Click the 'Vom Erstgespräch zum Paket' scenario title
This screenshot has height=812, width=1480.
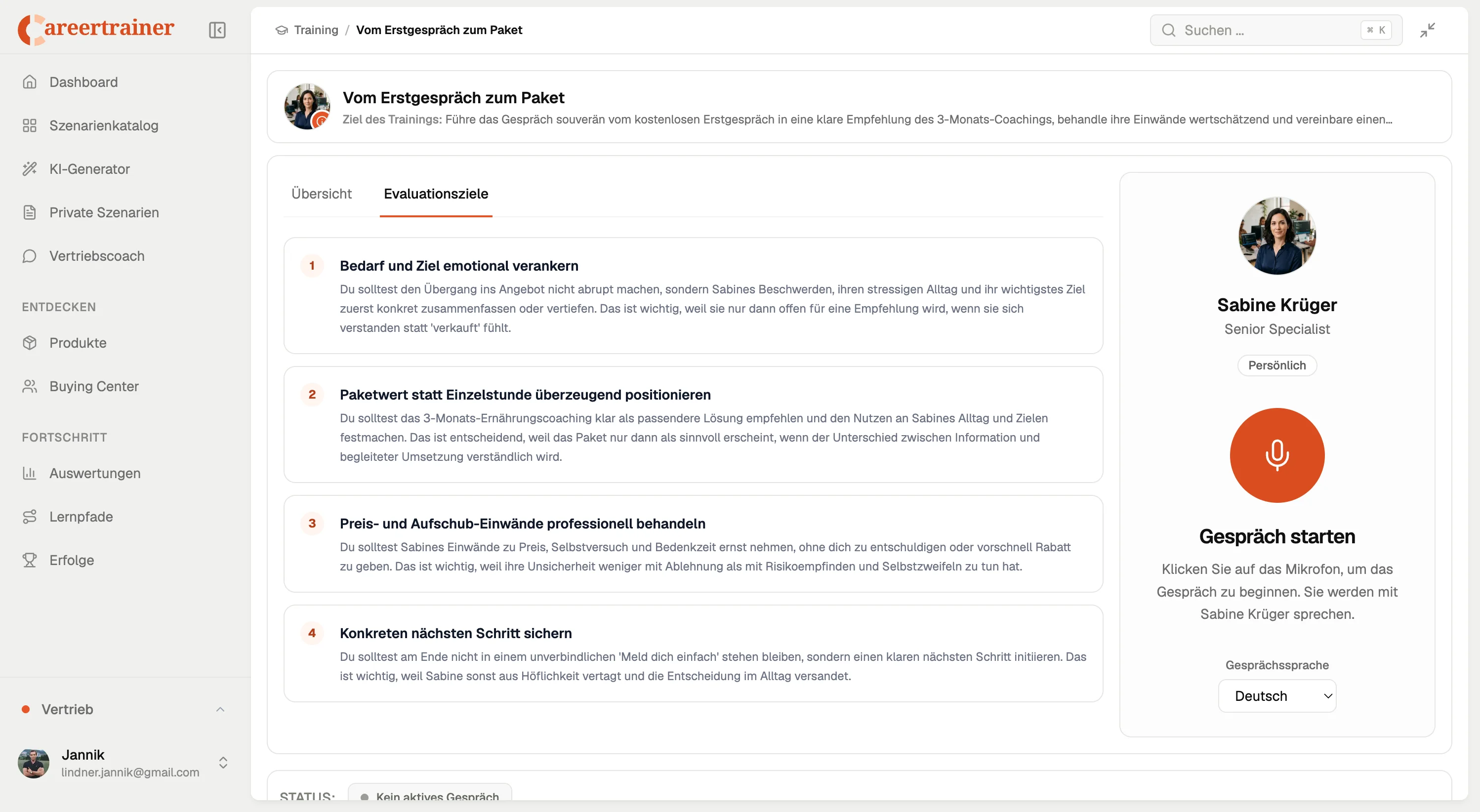453,98
